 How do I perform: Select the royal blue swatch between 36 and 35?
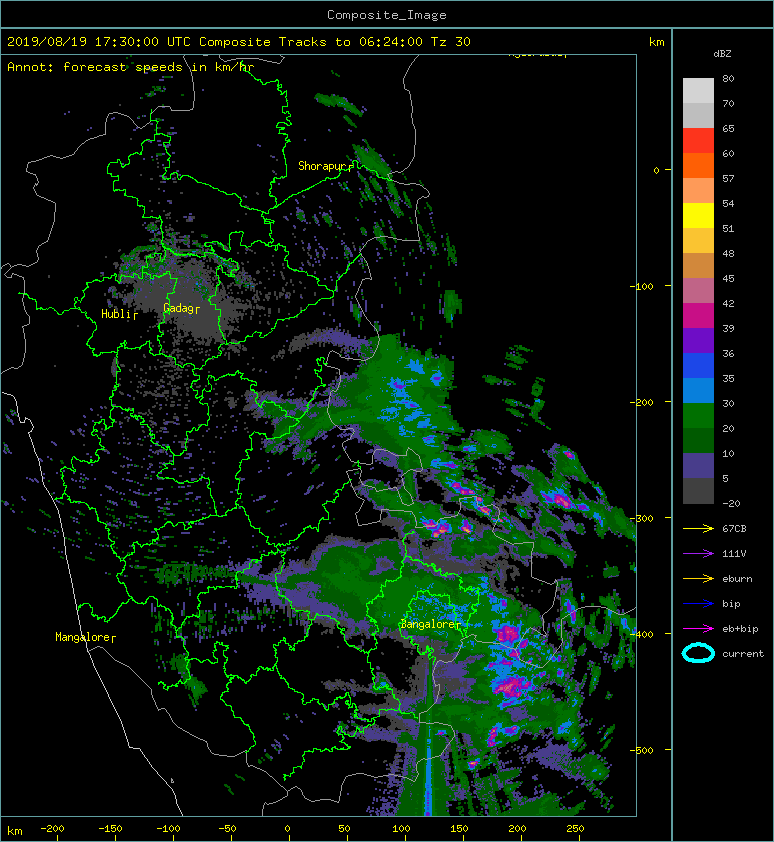[698, 366]
